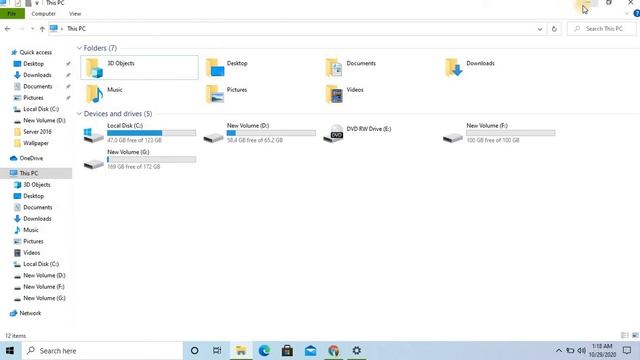The width and height of the screenshot is (640, 360).
Task: Open the Pictures folder in Folders section
Action: point(215,94)
